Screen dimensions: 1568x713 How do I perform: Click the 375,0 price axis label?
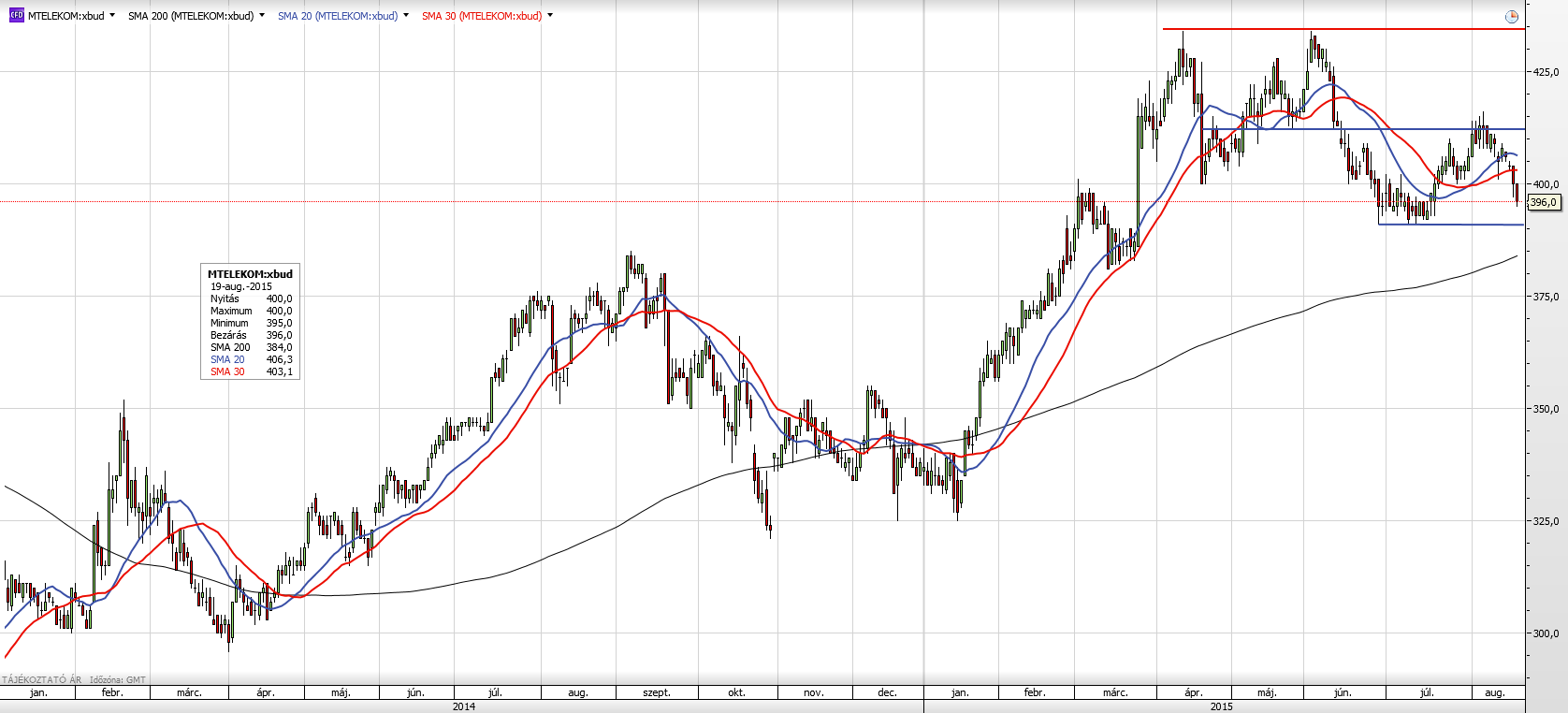[1545, 297]
